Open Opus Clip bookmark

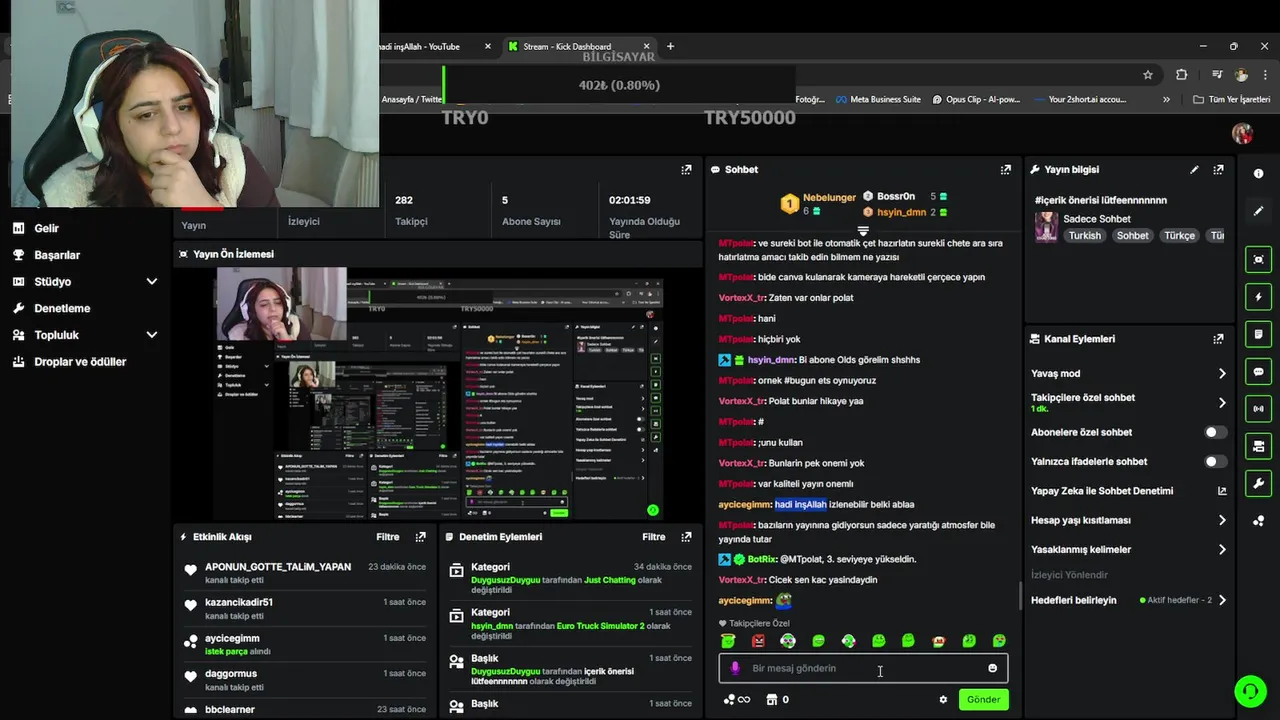[x=975, y=100]
